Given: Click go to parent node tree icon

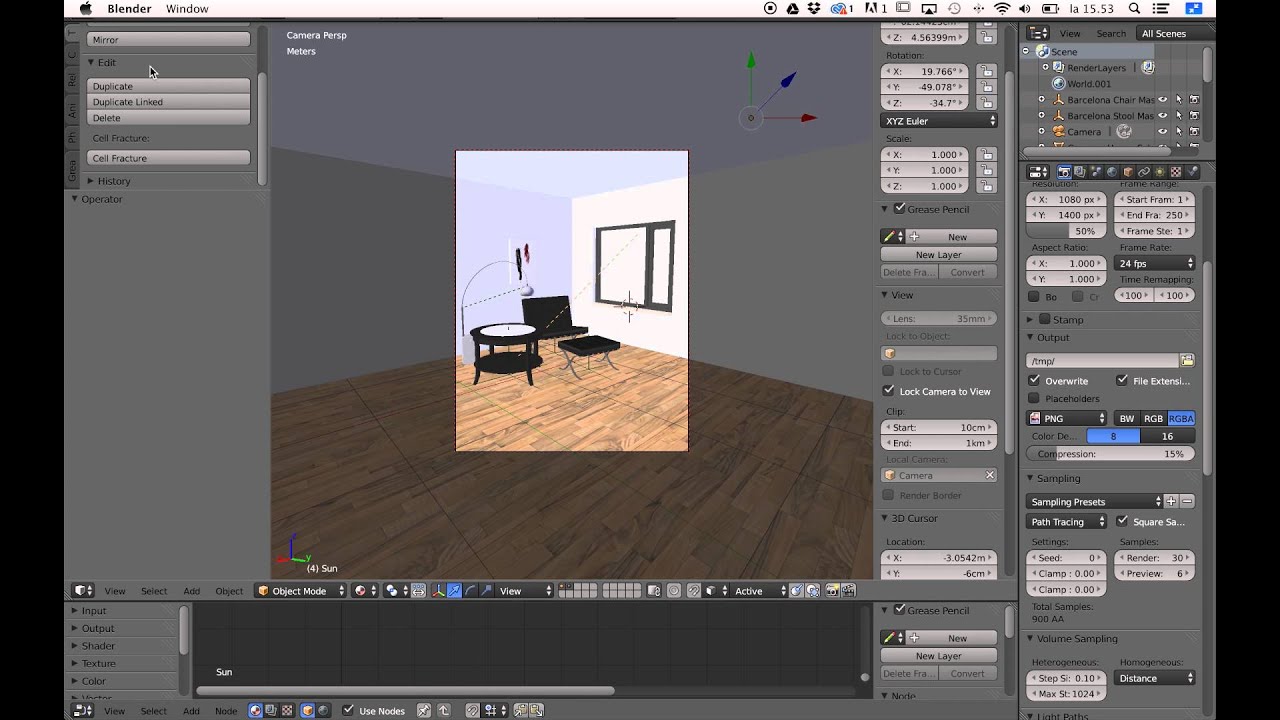Looking at the screenshot, I should tap(444, 710).
